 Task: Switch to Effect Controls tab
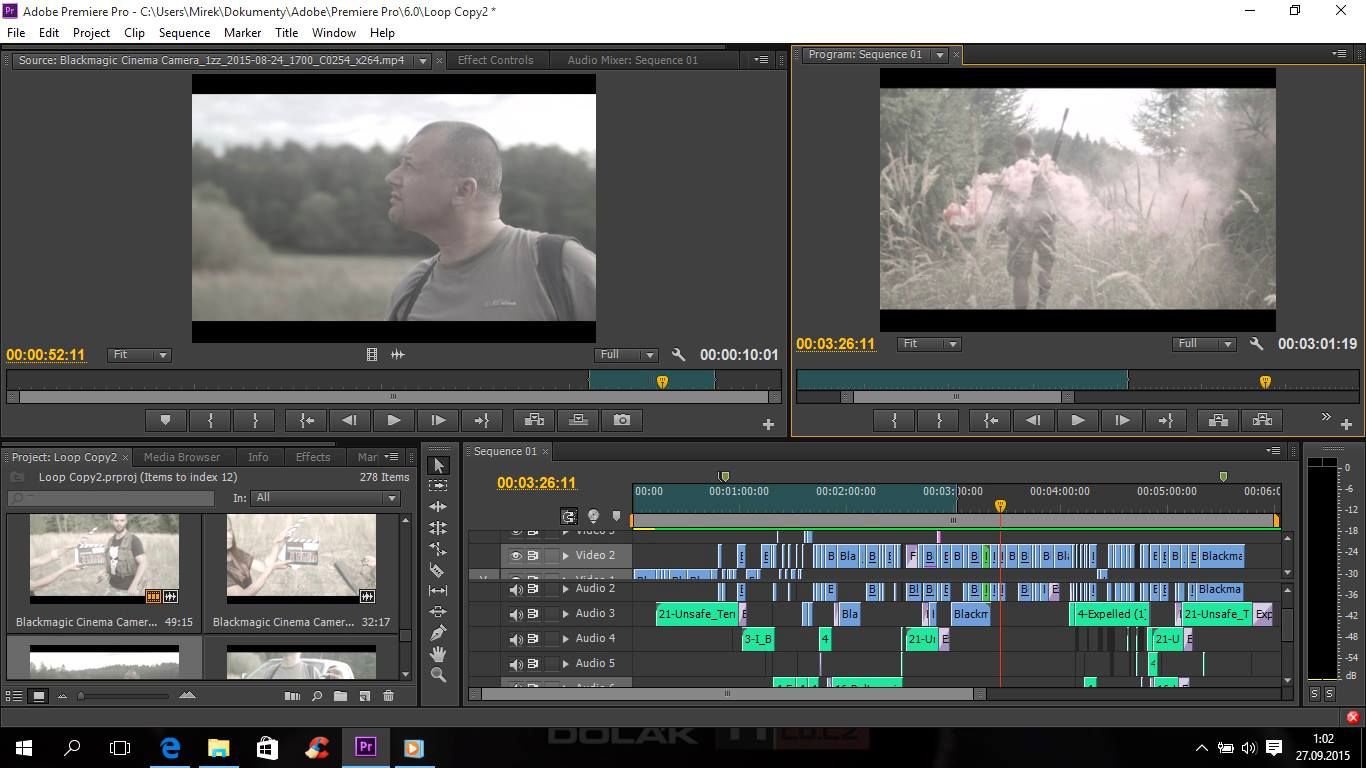coord(495,60)
